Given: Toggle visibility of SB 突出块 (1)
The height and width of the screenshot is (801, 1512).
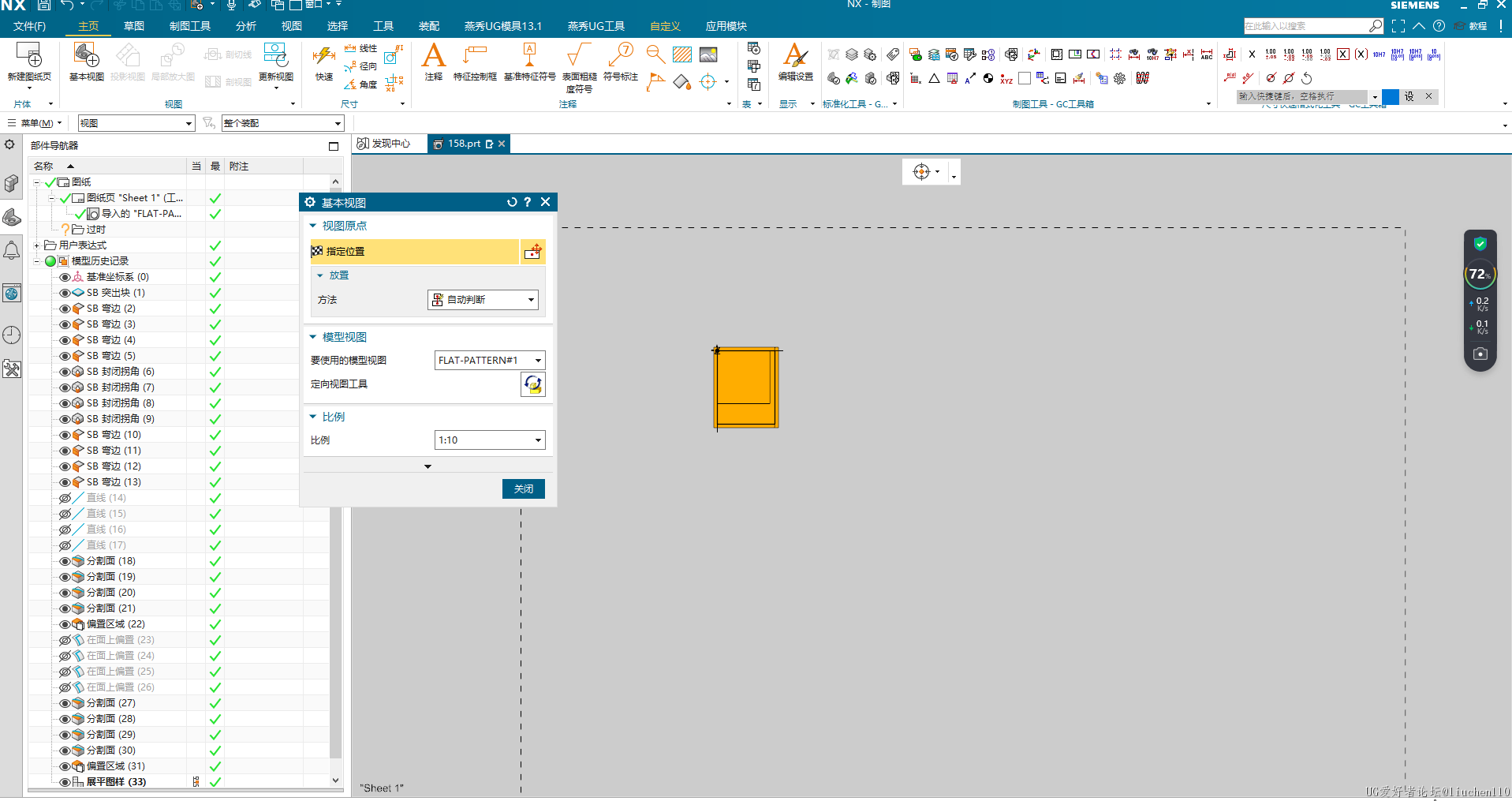Looking at the screenshot, I should pyautogui.click(x=65, y=293).
